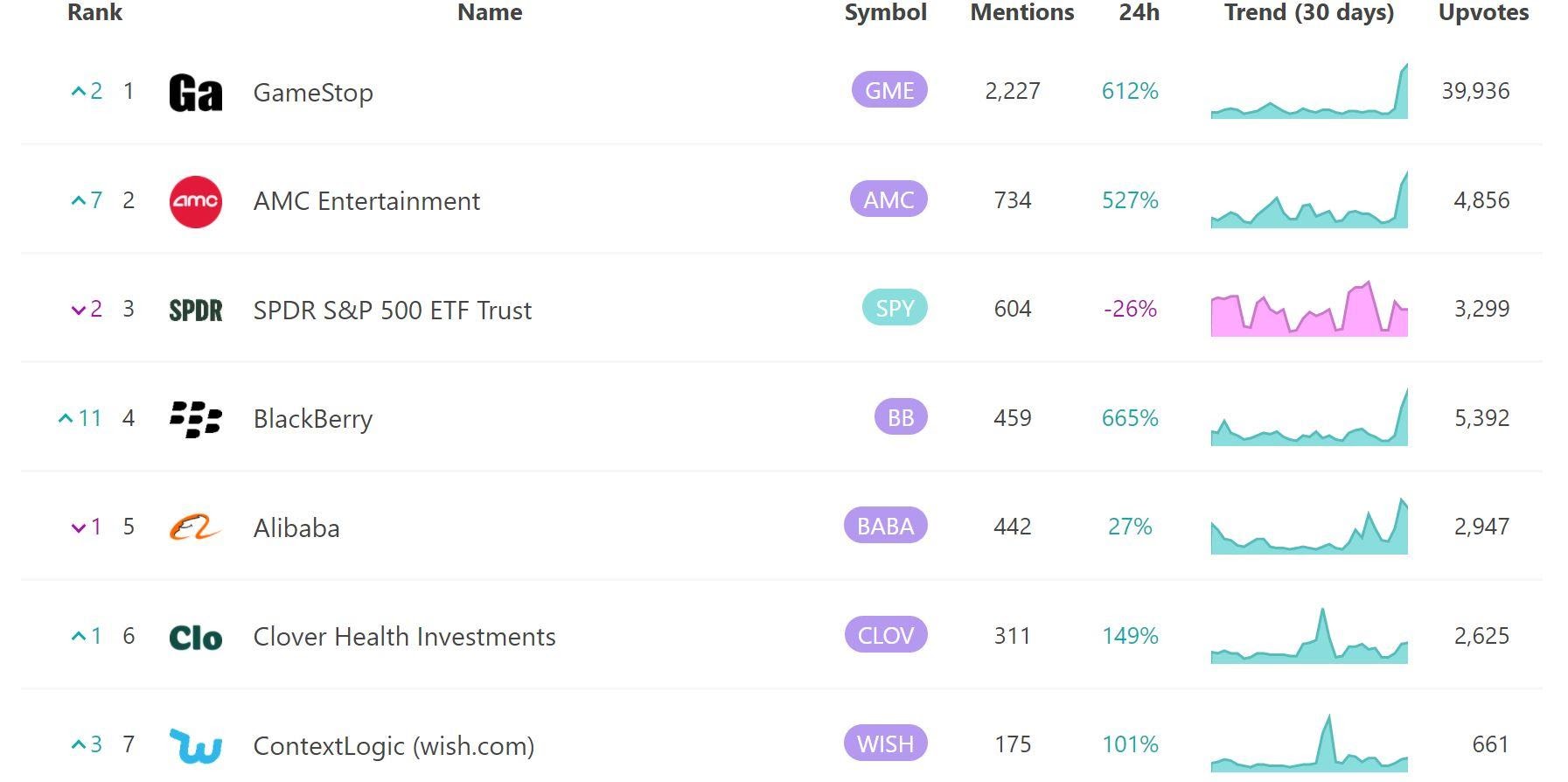Viewport: 1568px width, 782px height.
Task: Select the WISH symbol badge
Action: (x=886, y=744)
